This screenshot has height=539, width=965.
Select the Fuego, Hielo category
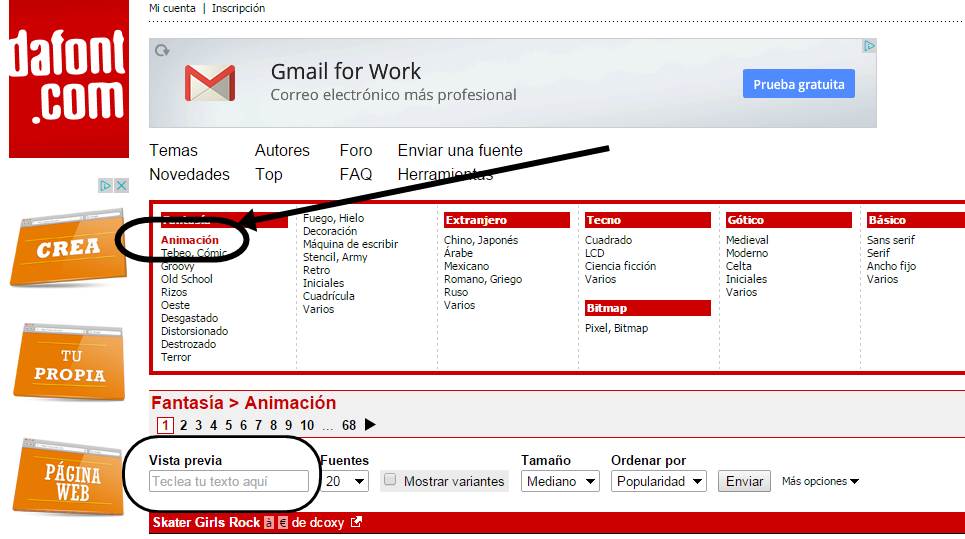[x=334, y=218]
